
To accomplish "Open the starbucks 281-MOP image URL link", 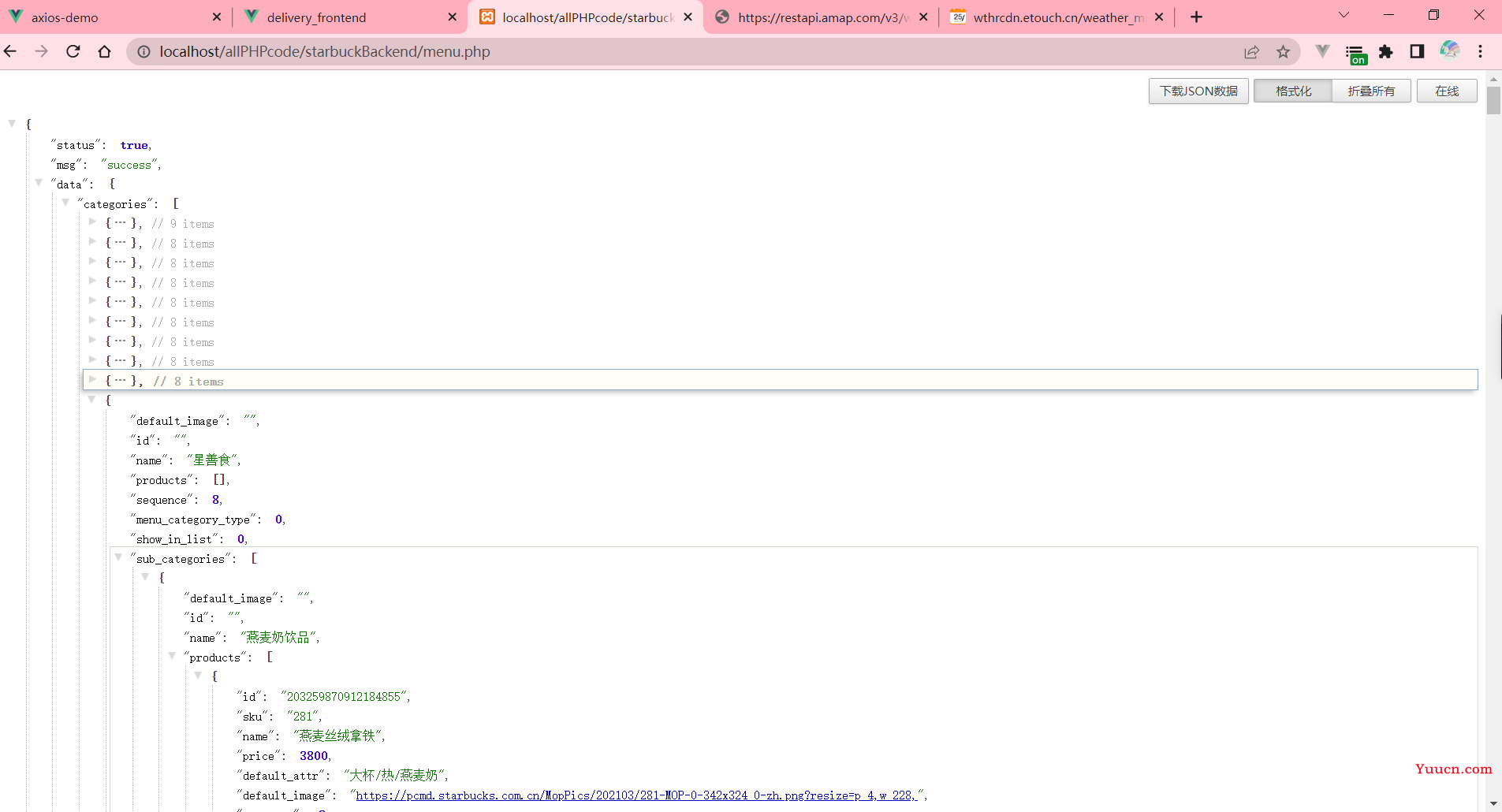I will 635,795.
